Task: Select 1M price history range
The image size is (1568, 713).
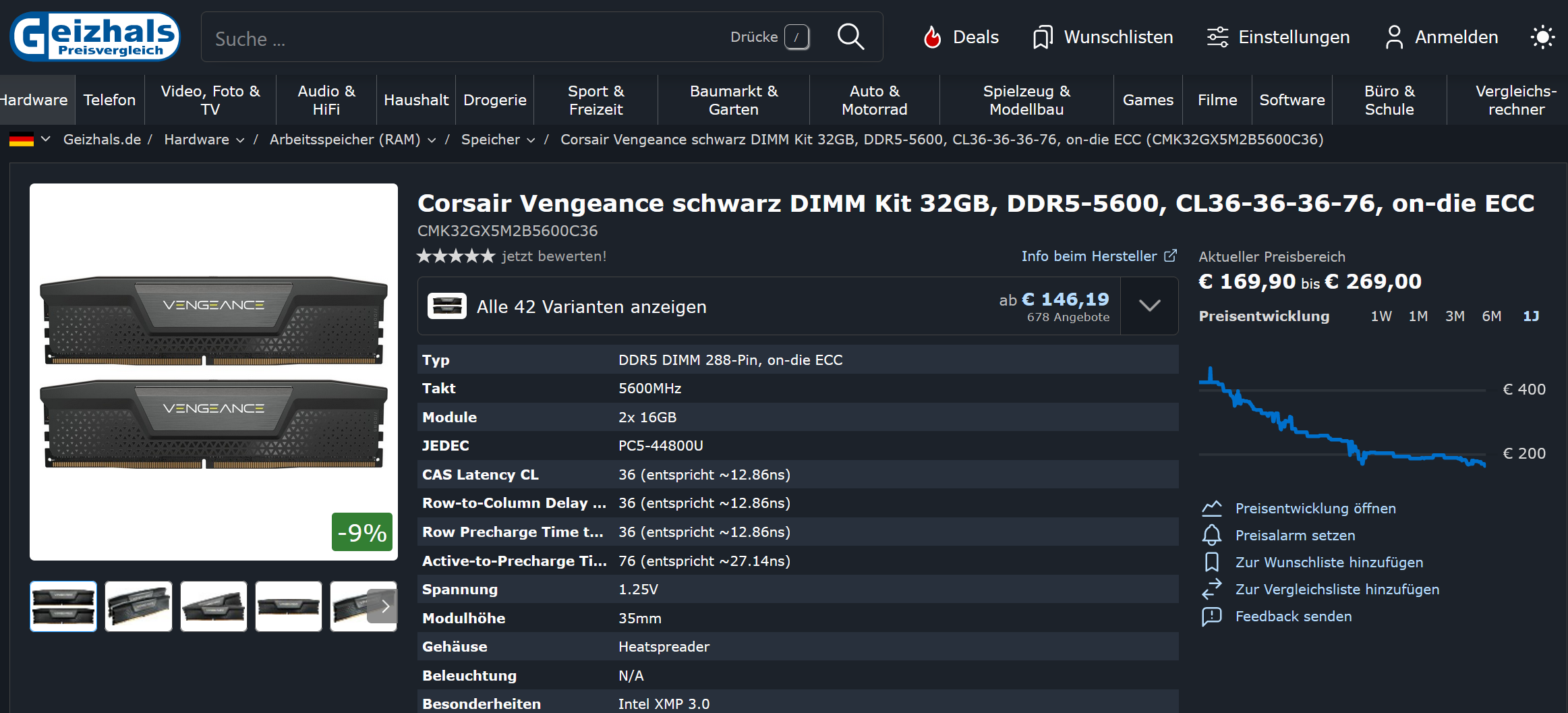Action: click(1418, 316)
